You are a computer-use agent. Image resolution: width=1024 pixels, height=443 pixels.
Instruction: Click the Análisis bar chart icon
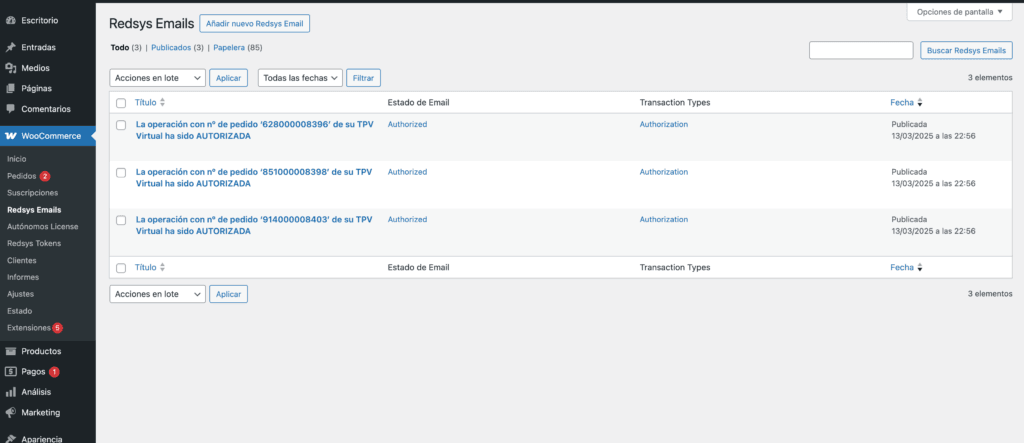pos(10,392)
